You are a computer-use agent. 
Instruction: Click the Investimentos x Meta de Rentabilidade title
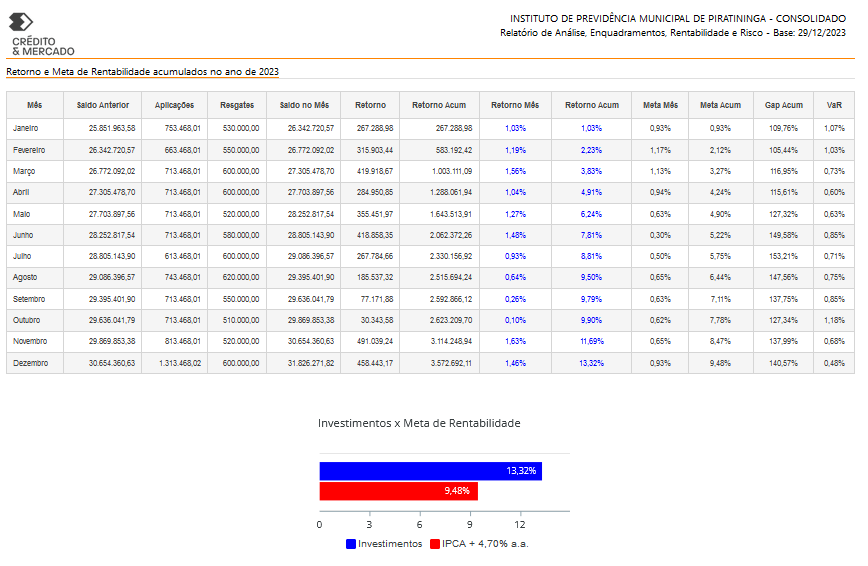click(x=419, y=423)
